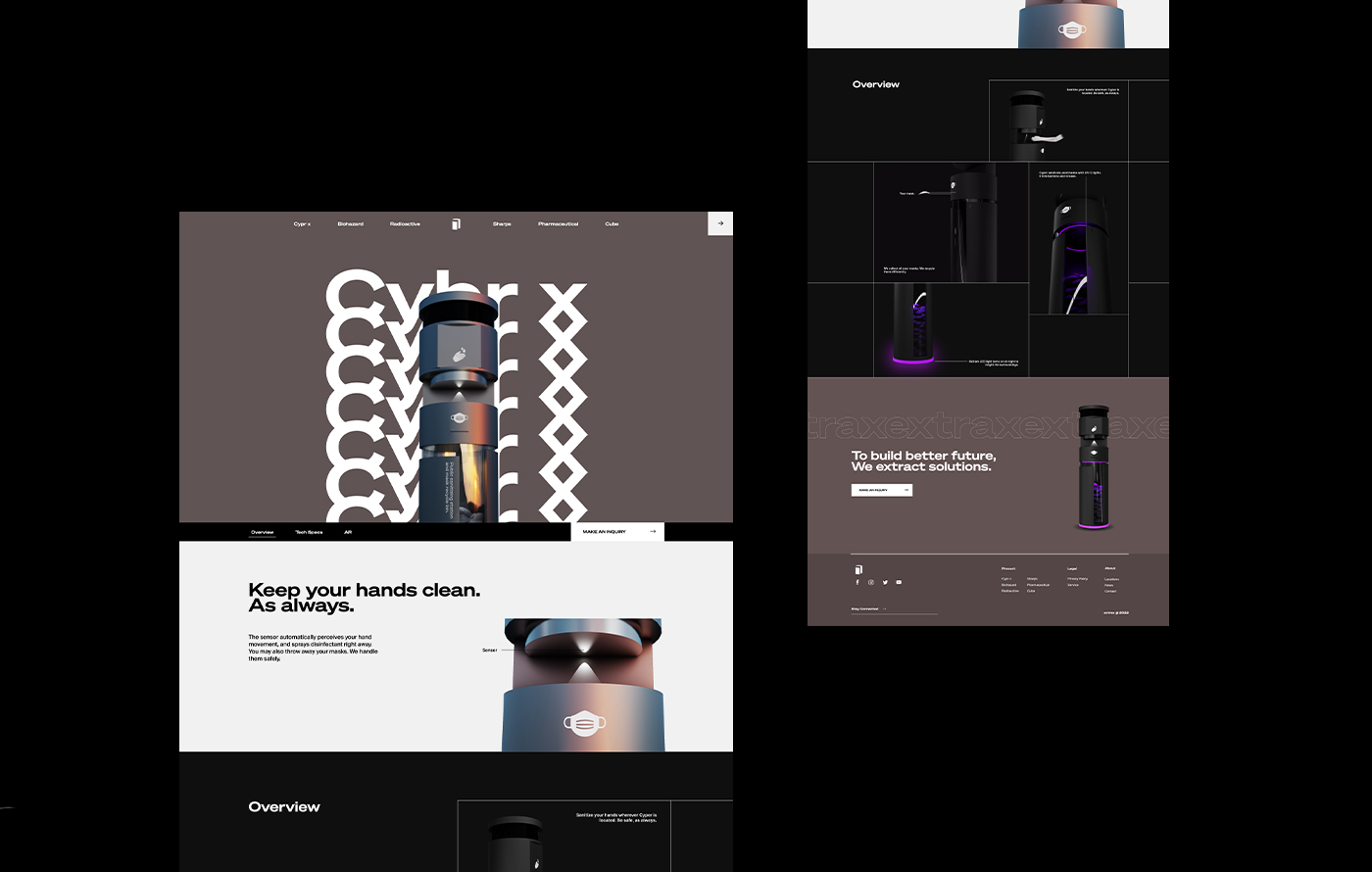
Task: Click the Stay Connected arrow in the footer
Action: [x=884, y=608]
